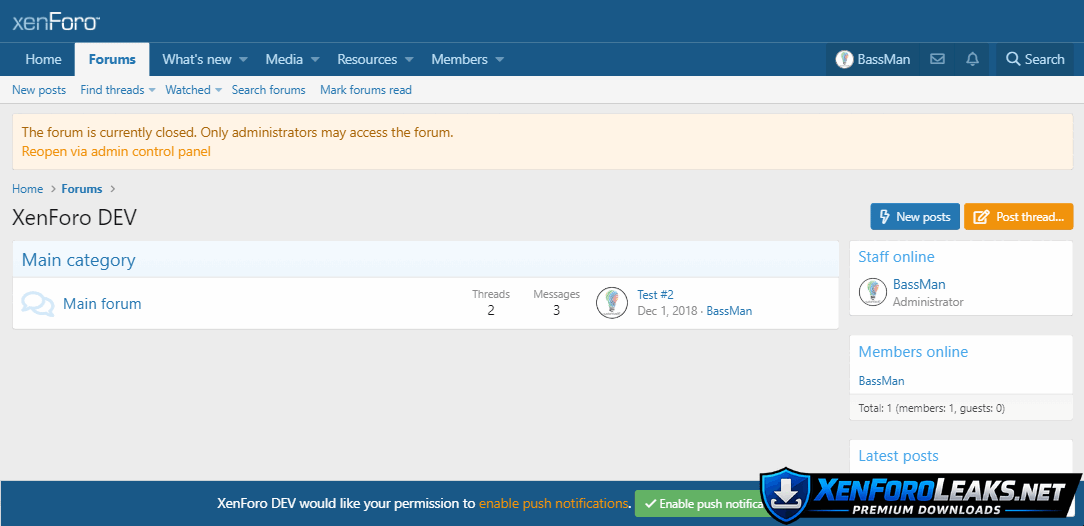Expand the Media dropdown arrow
This screenshot has height=526, width=1084.
pyautogui.click(x=314, y=60)
